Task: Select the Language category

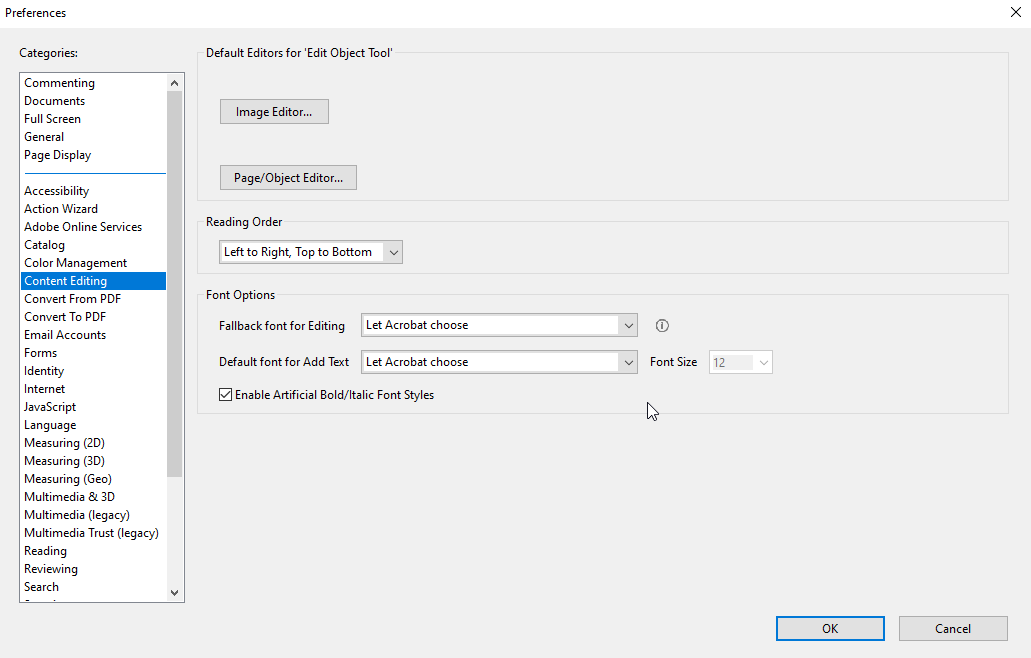Action: click(50, 424)
